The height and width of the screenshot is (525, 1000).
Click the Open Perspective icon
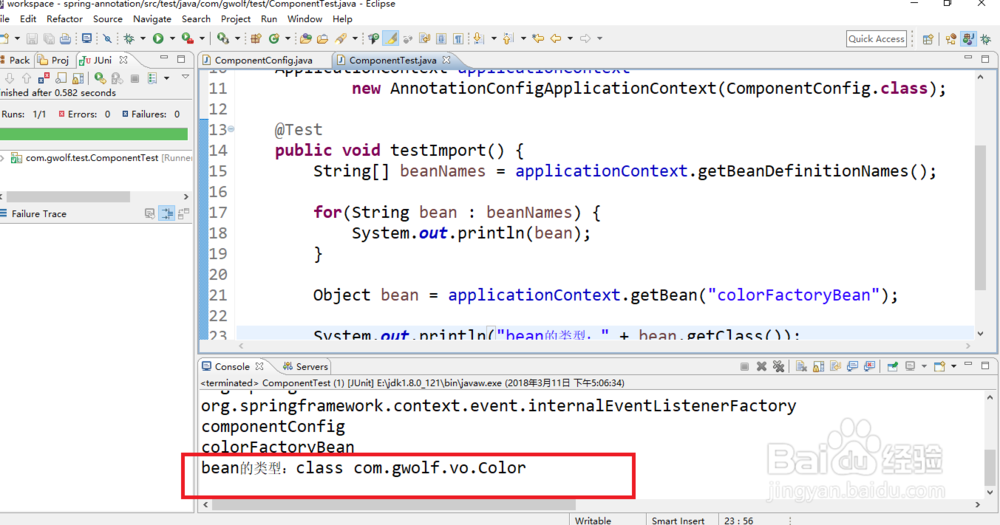[928, 39]
